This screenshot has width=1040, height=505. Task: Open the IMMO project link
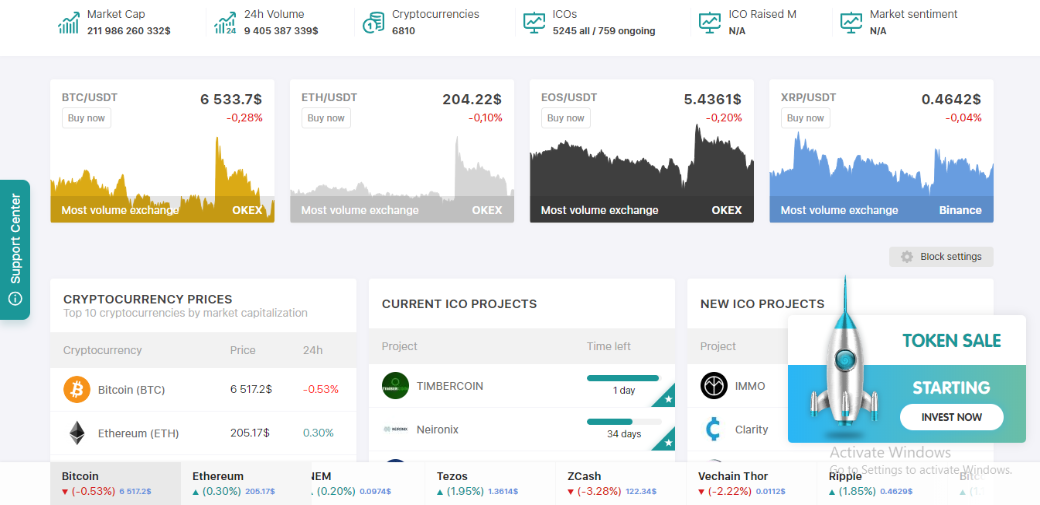click(750, 386)
